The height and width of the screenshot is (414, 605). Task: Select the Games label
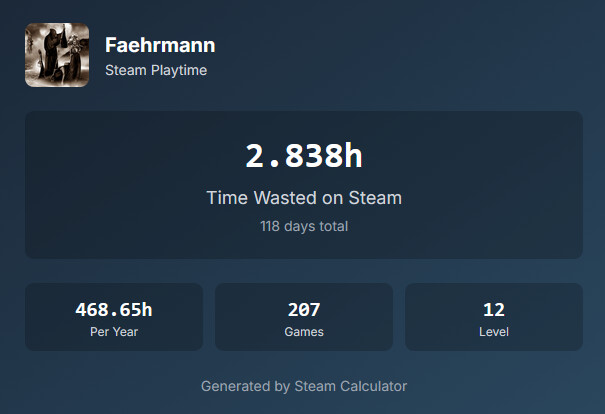pos(304,331)
